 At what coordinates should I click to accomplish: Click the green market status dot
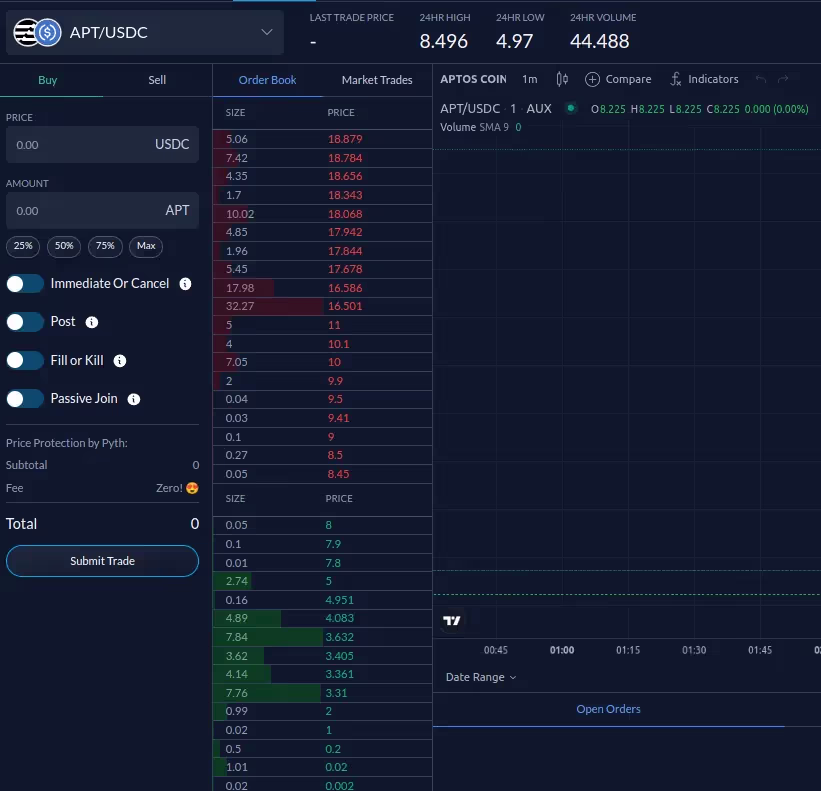coord(571,108)
